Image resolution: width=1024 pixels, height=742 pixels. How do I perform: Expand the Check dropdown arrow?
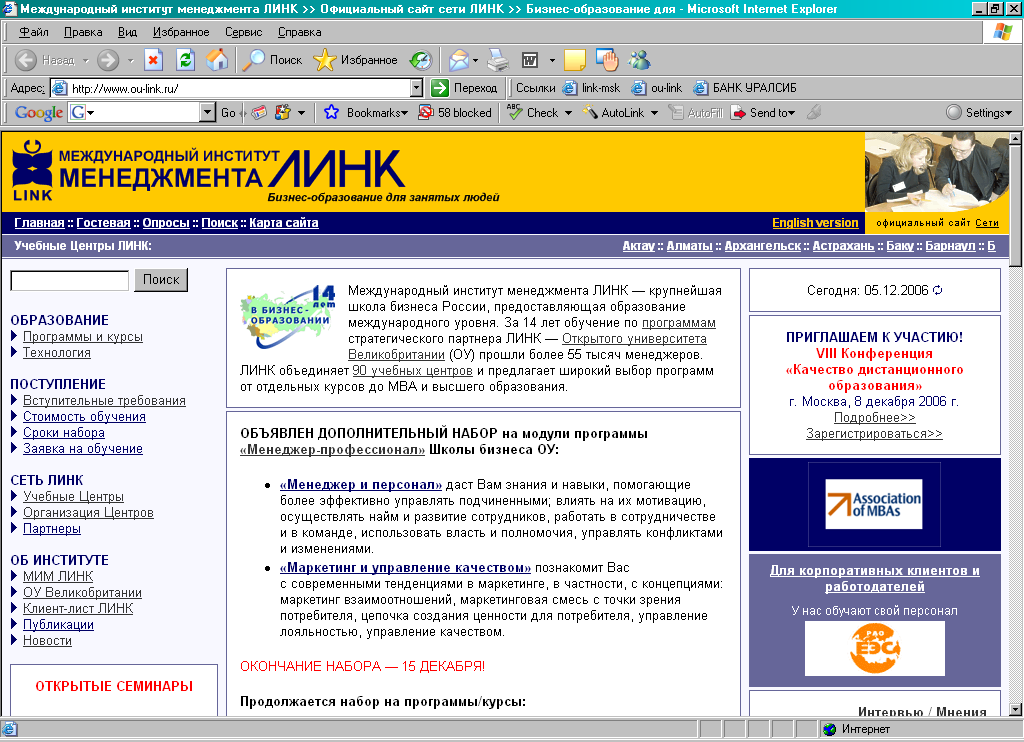[x=568, y=113]
